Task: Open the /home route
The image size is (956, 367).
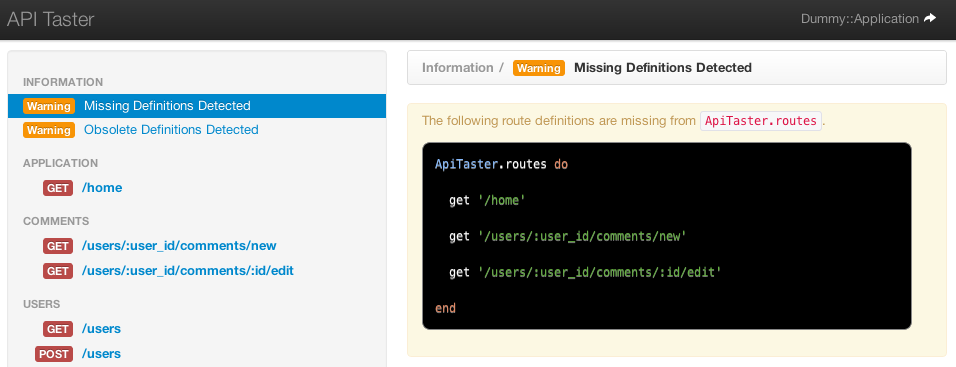Action: coord(102,188)
